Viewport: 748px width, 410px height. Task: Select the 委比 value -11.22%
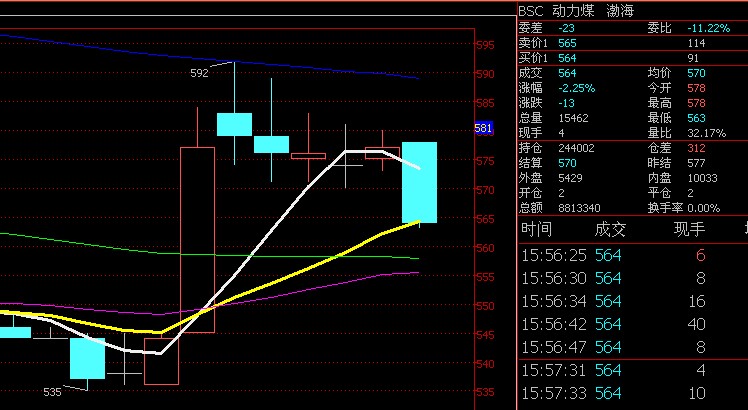click(708, 28)
